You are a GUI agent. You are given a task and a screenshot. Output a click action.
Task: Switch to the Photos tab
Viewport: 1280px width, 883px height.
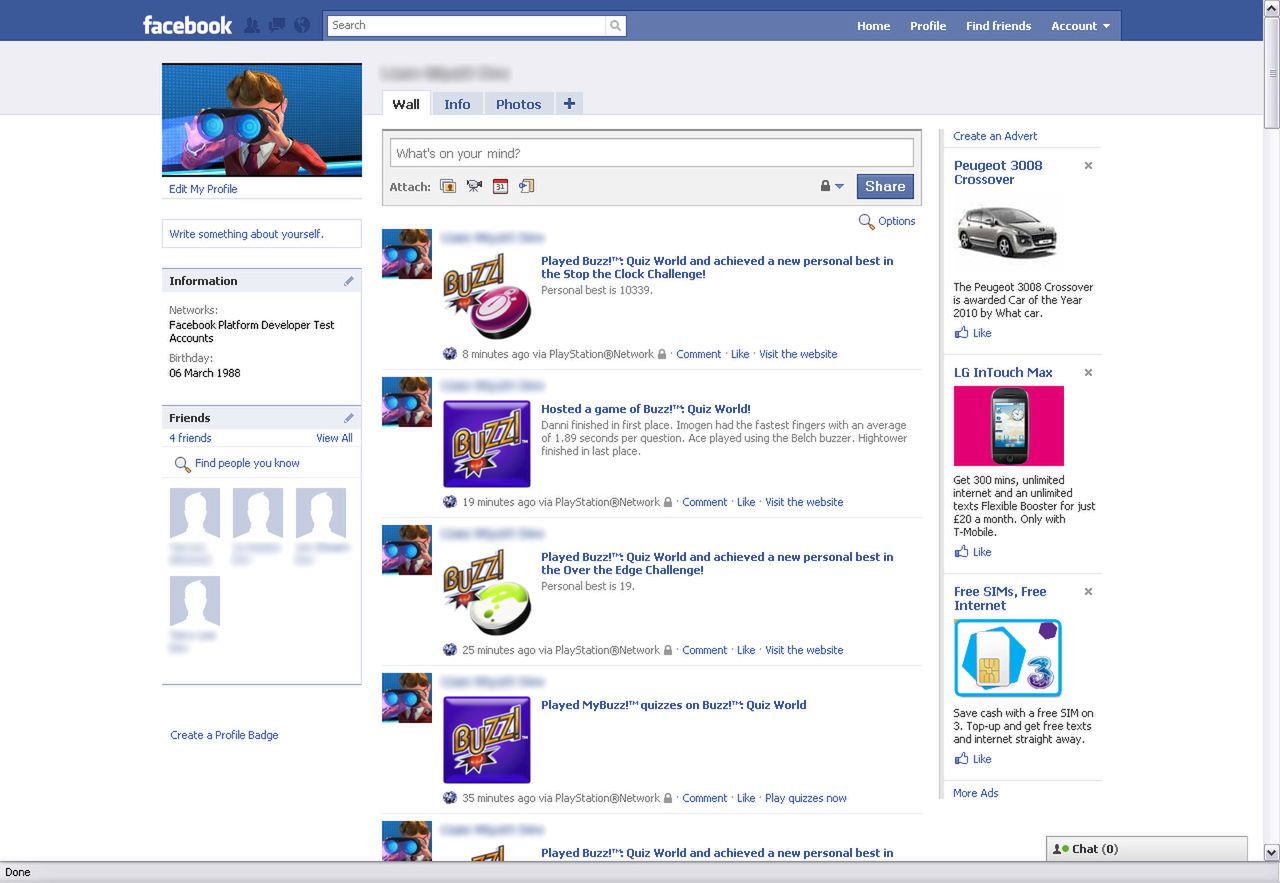[x=518, y=104]
